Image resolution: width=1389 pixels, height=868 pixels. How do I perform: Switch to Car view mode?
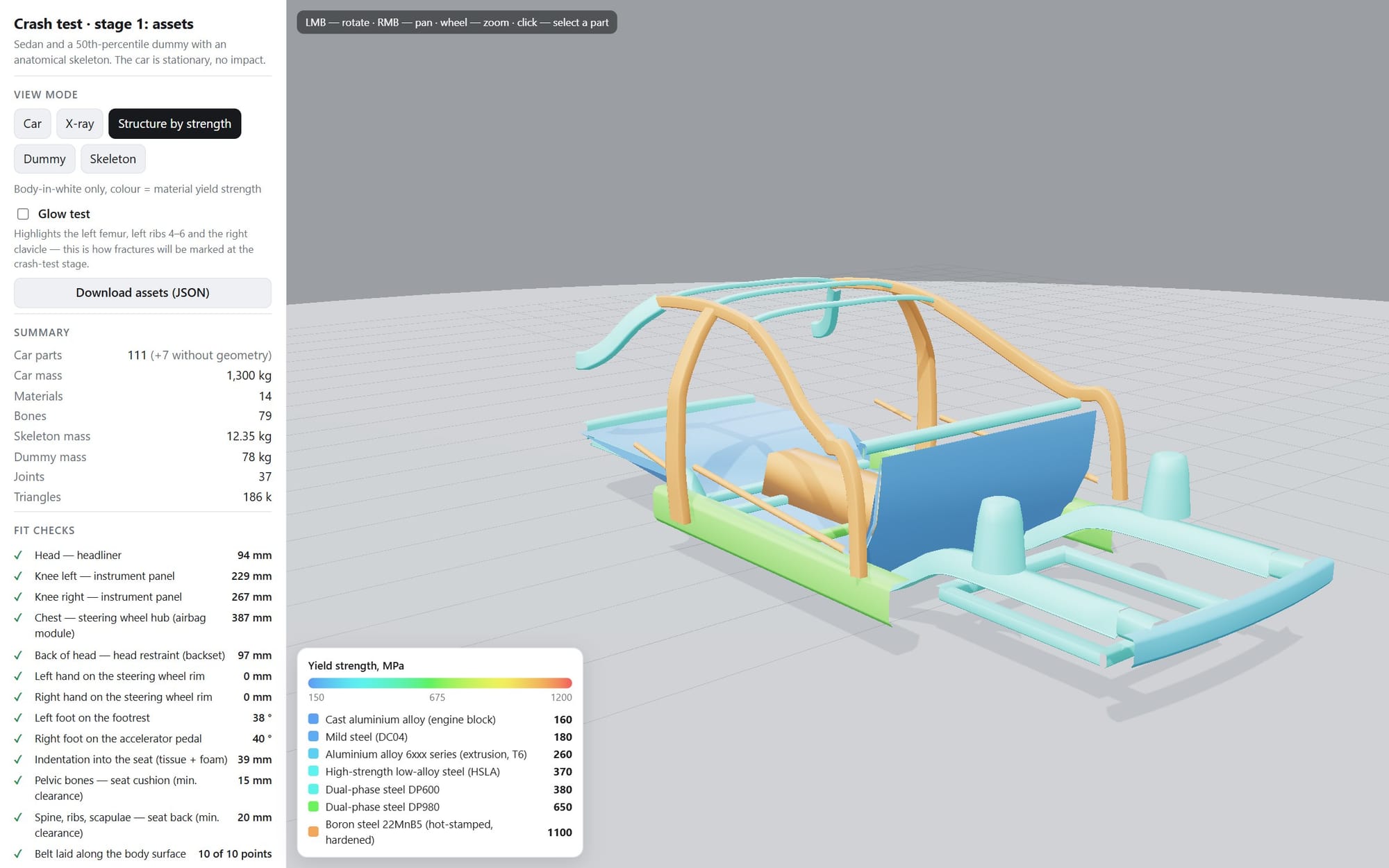click(32, 124)
